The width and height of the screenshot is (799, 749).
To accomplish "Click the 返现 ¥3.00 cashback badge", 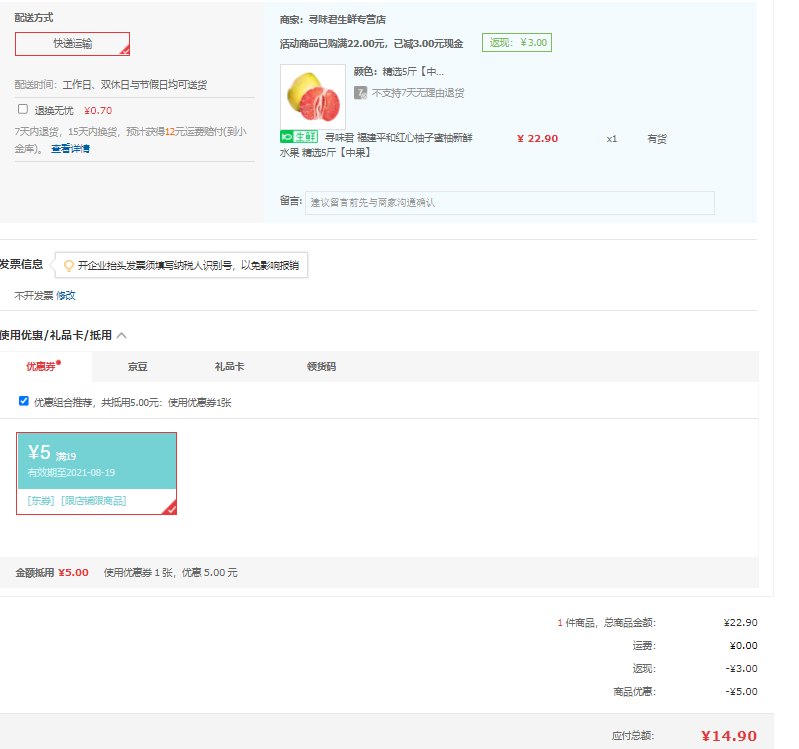I will [517, 43].
